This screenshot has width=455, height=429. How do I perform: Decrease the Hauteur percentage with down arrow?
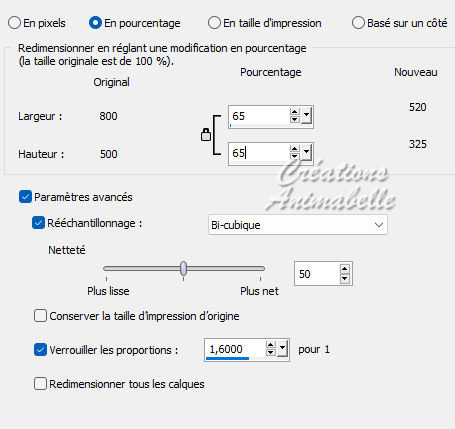point(294,156)
